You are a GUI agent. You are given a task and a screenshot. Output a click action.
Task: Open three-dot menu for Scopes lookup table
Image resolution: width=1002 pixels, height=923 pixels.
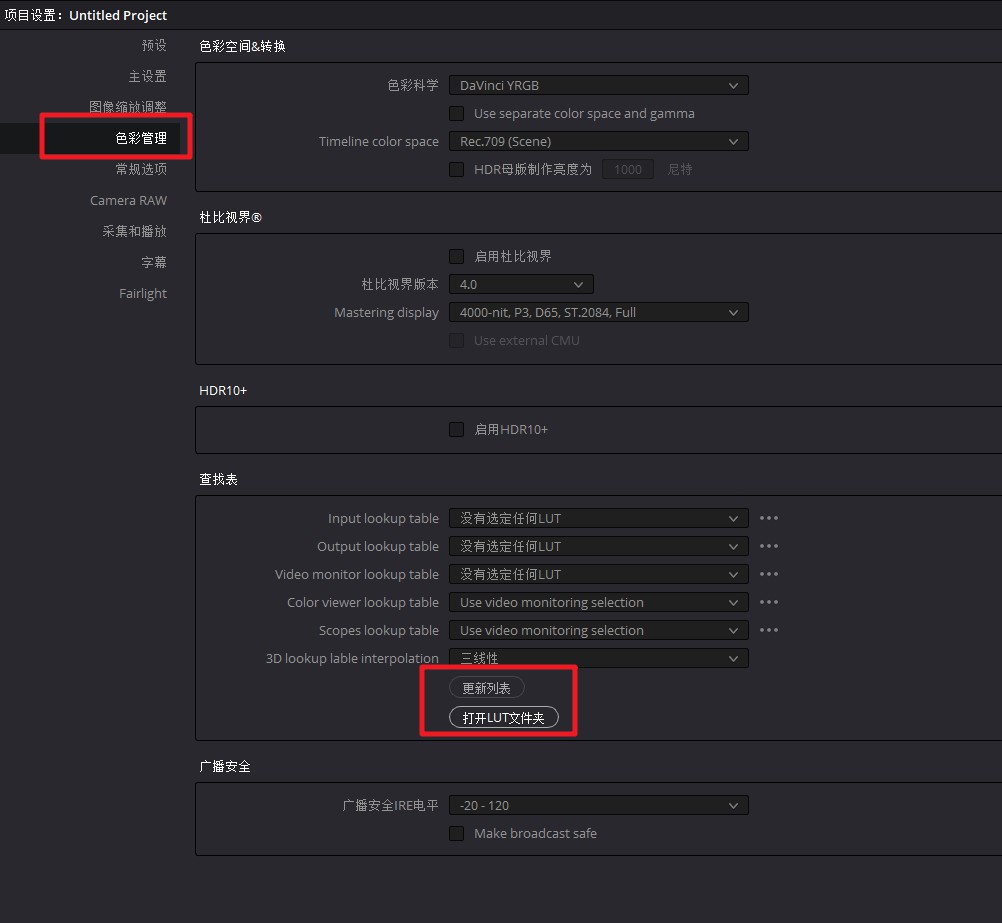769,630
